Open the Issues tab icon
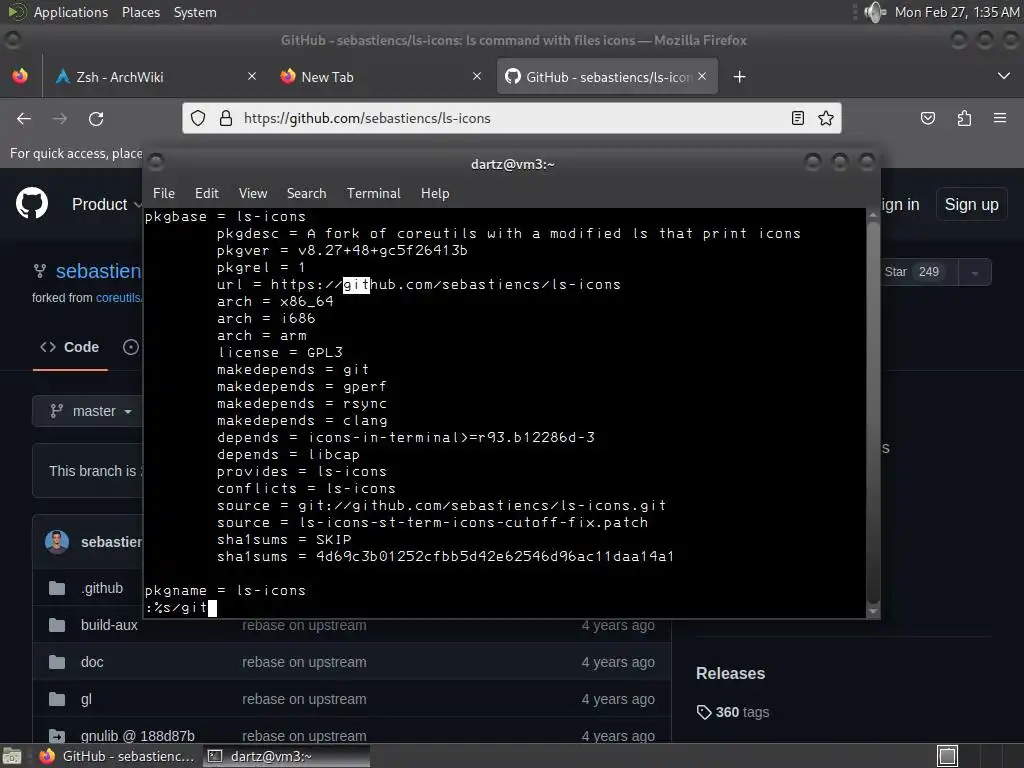Viewport: 1024px width, 768px height. [131, 347]
